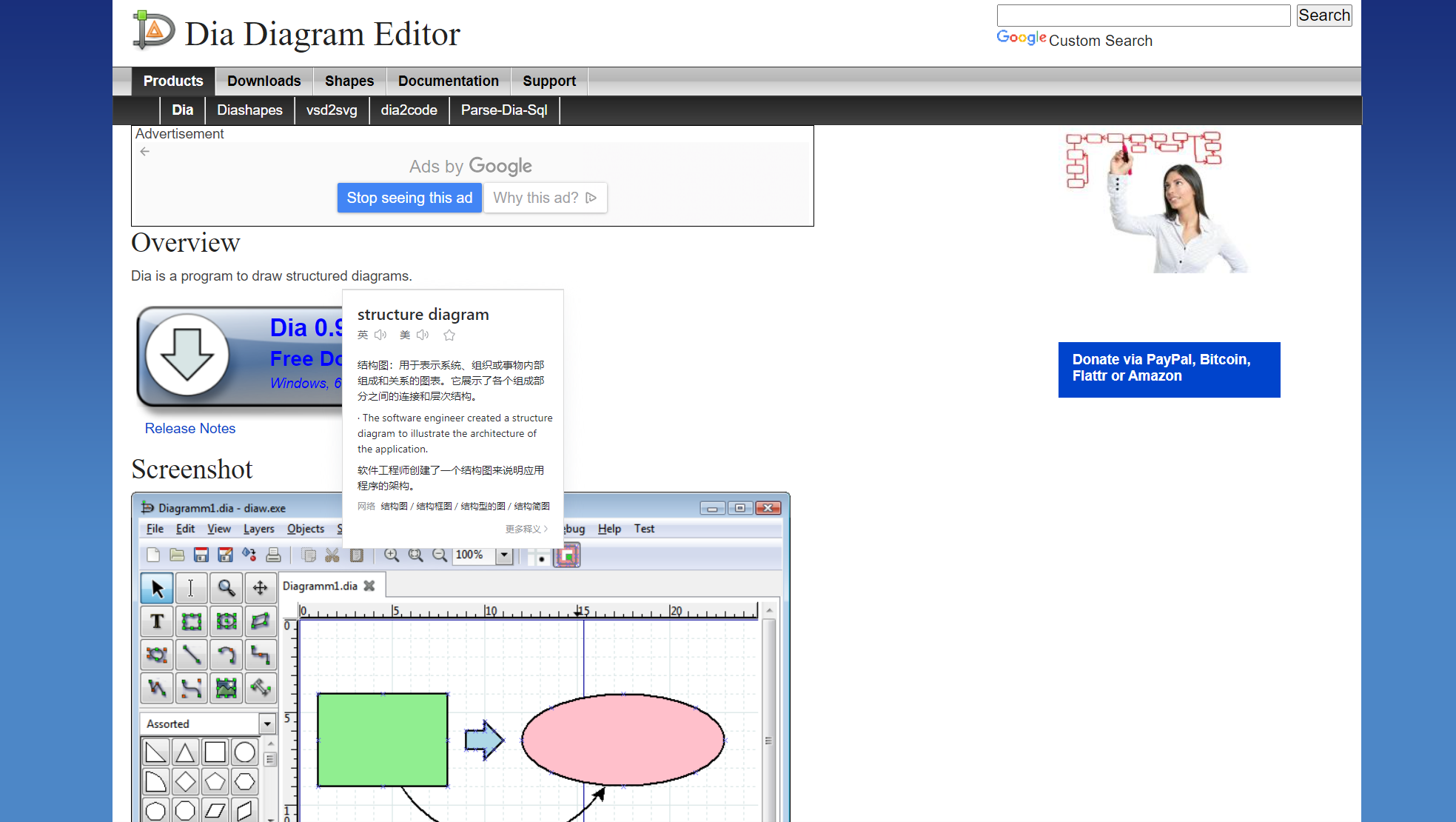Click the Cut scissors toolbar icon

tap(332, 555)
